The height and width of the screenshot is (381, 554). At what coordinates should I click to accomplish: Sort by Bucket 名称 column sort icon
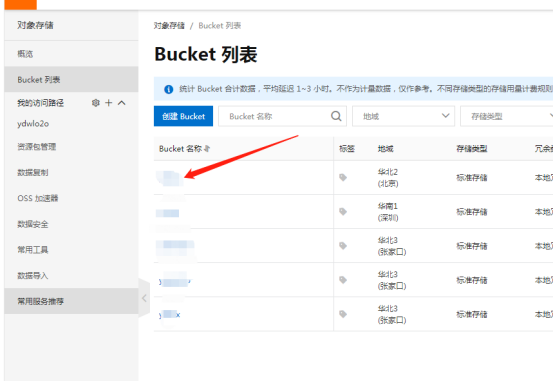point(207,149)
